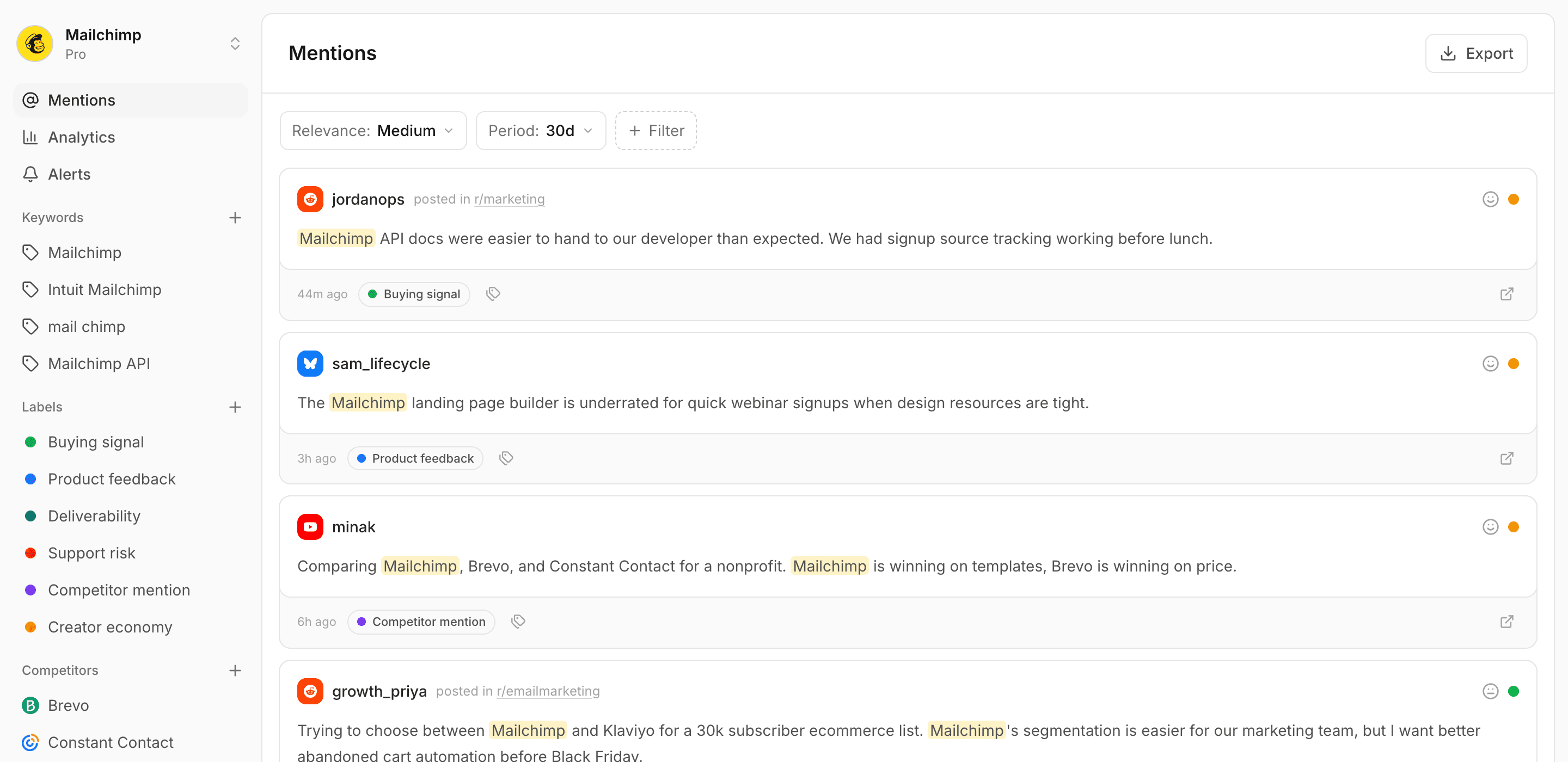Screen dimensions: 1568x762
Task: Click the 6h ago timestamp
Action: pos(316,622)
